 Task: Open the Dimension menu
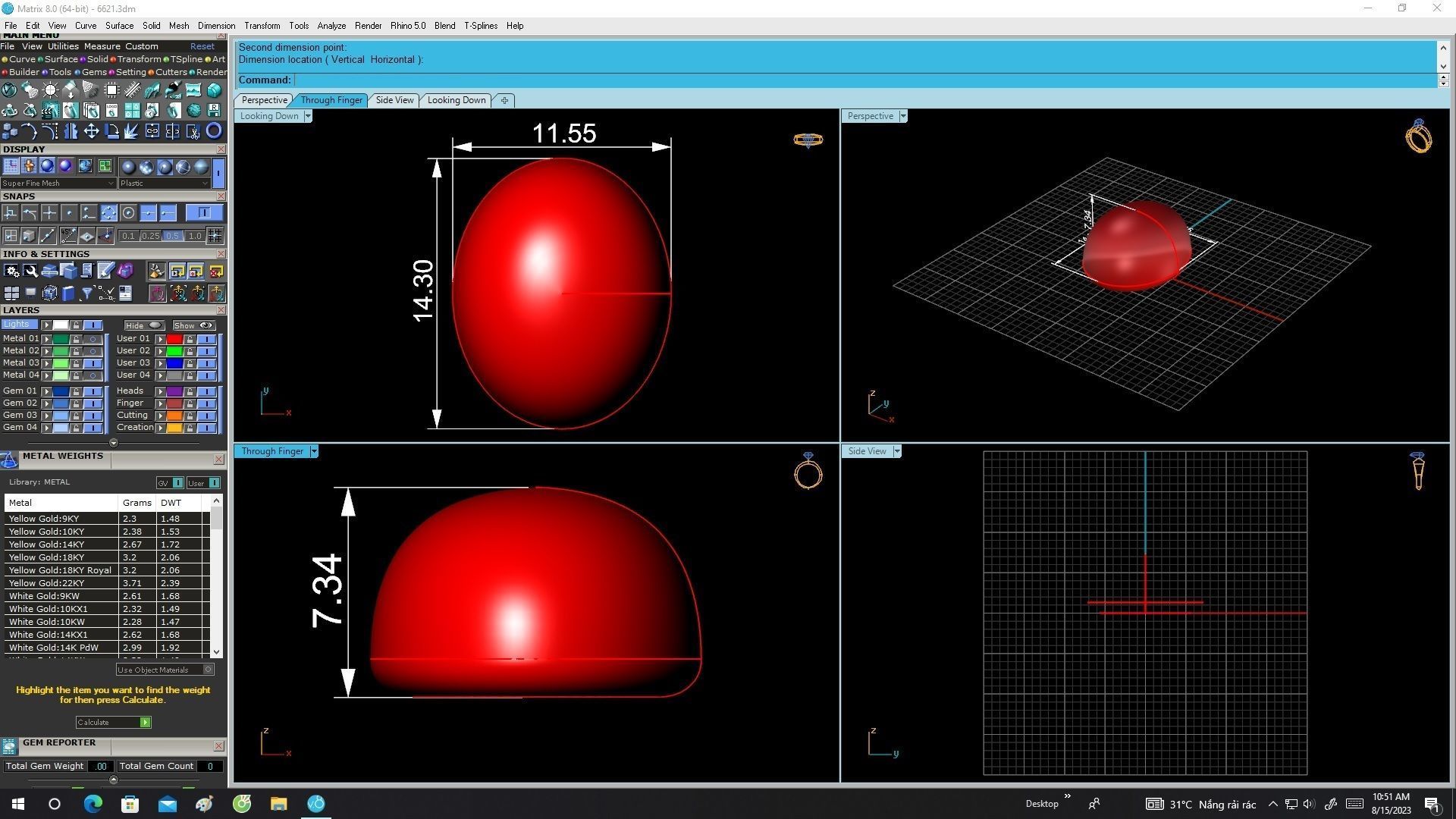(216, 26)
